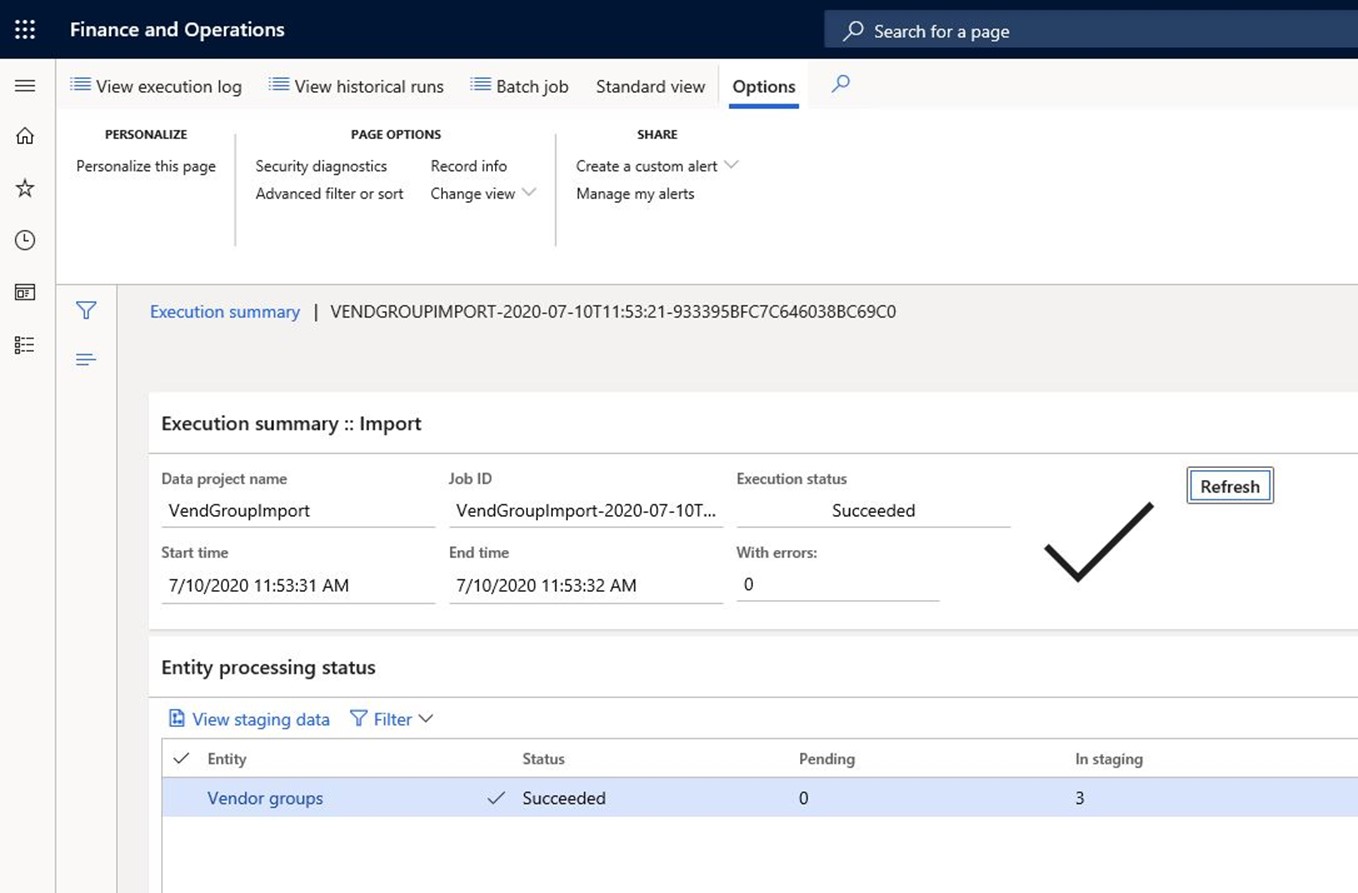Open Manage my alerts
Viewport: 1358px width, 893px height.
click(635, 193)
